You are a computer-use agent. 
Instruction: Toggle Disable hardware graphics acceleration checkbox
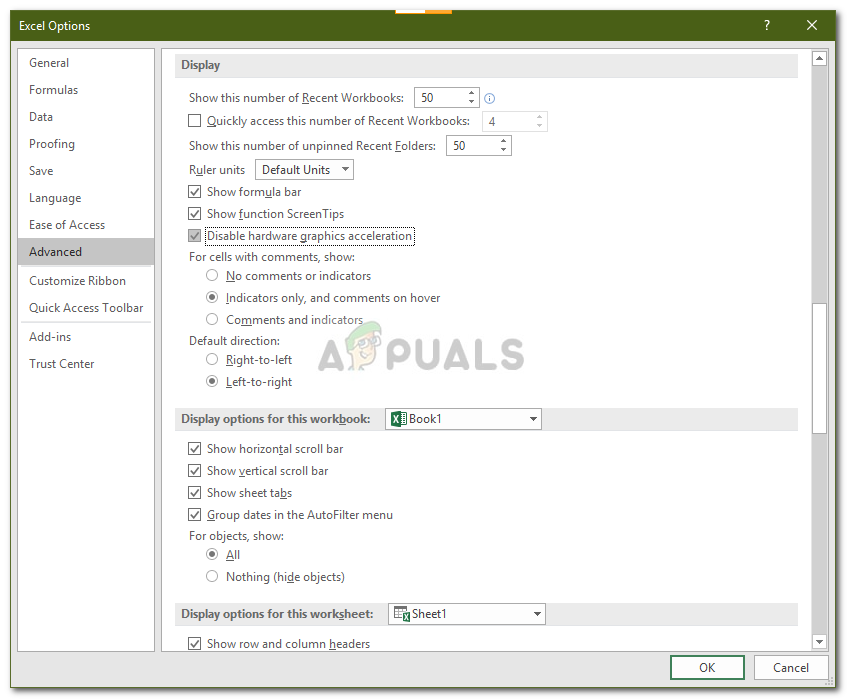tap(194, 236)
